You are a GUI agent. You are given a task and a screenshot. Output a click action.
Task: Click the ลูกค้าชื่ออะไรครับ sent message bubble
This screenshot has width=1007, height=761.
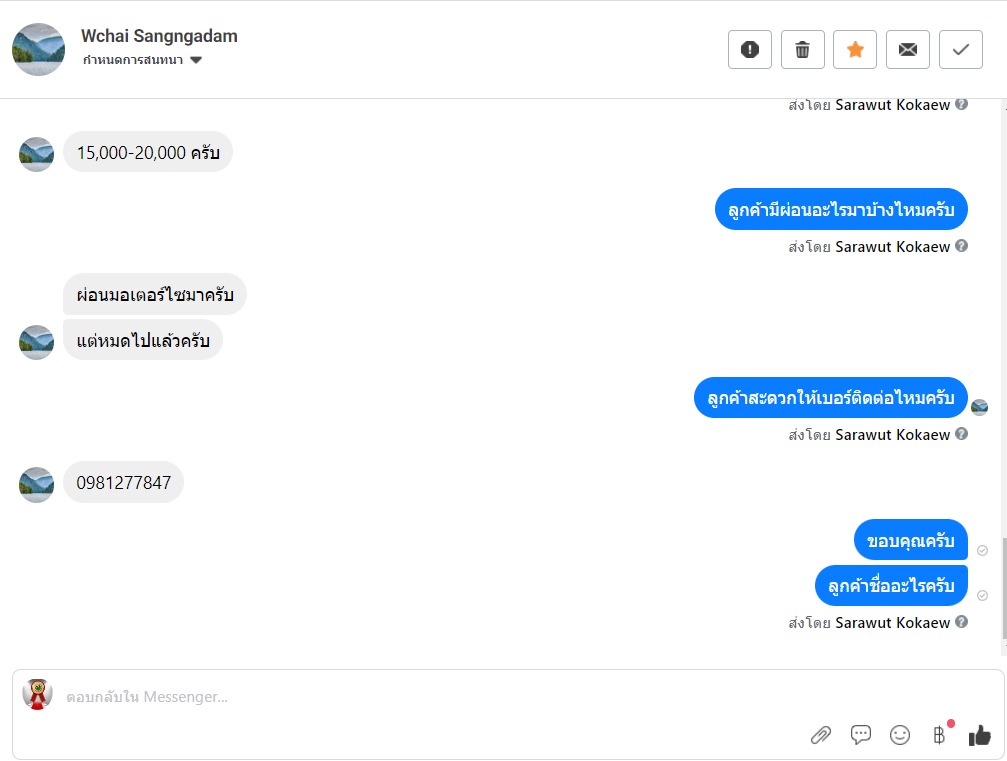pos(891,586)
